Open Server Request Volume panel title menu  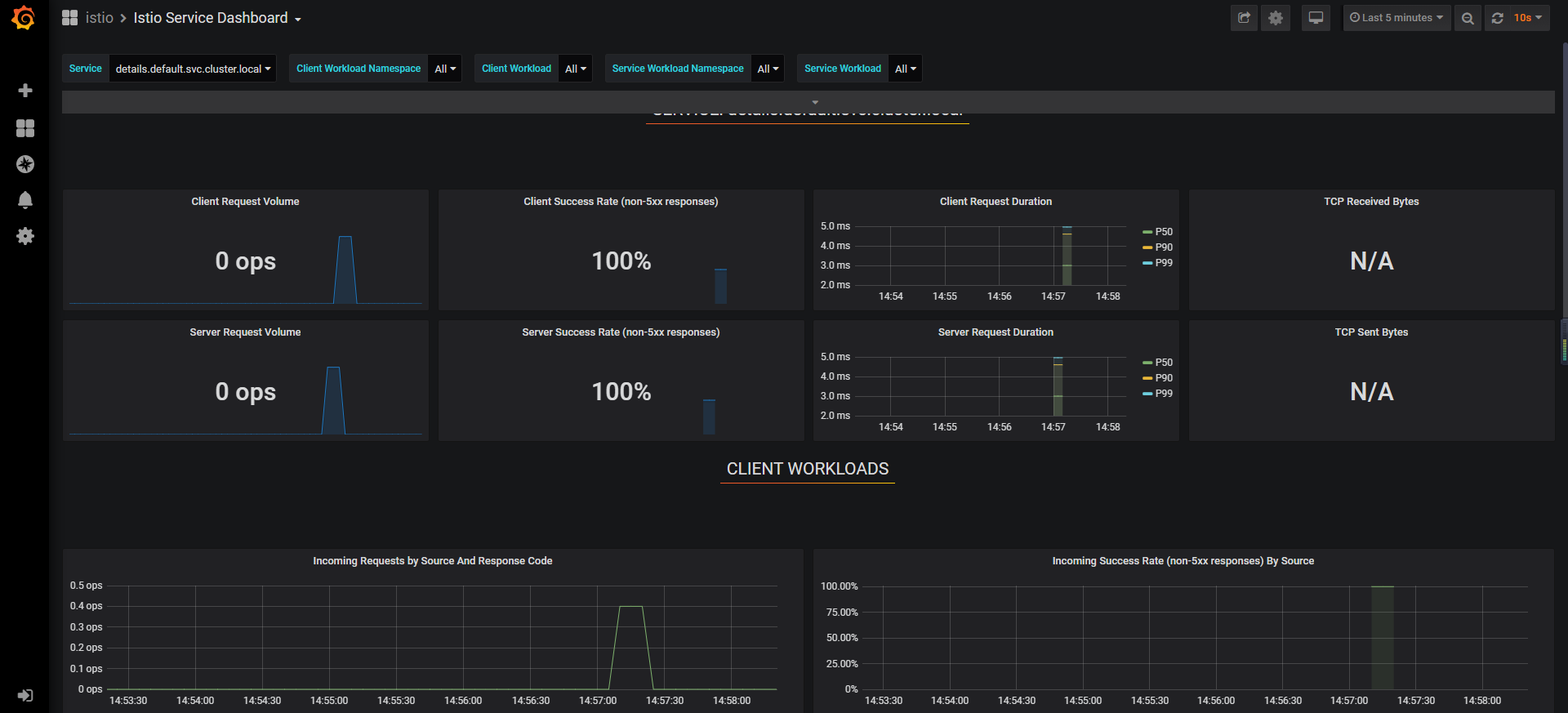coord(245,332)
